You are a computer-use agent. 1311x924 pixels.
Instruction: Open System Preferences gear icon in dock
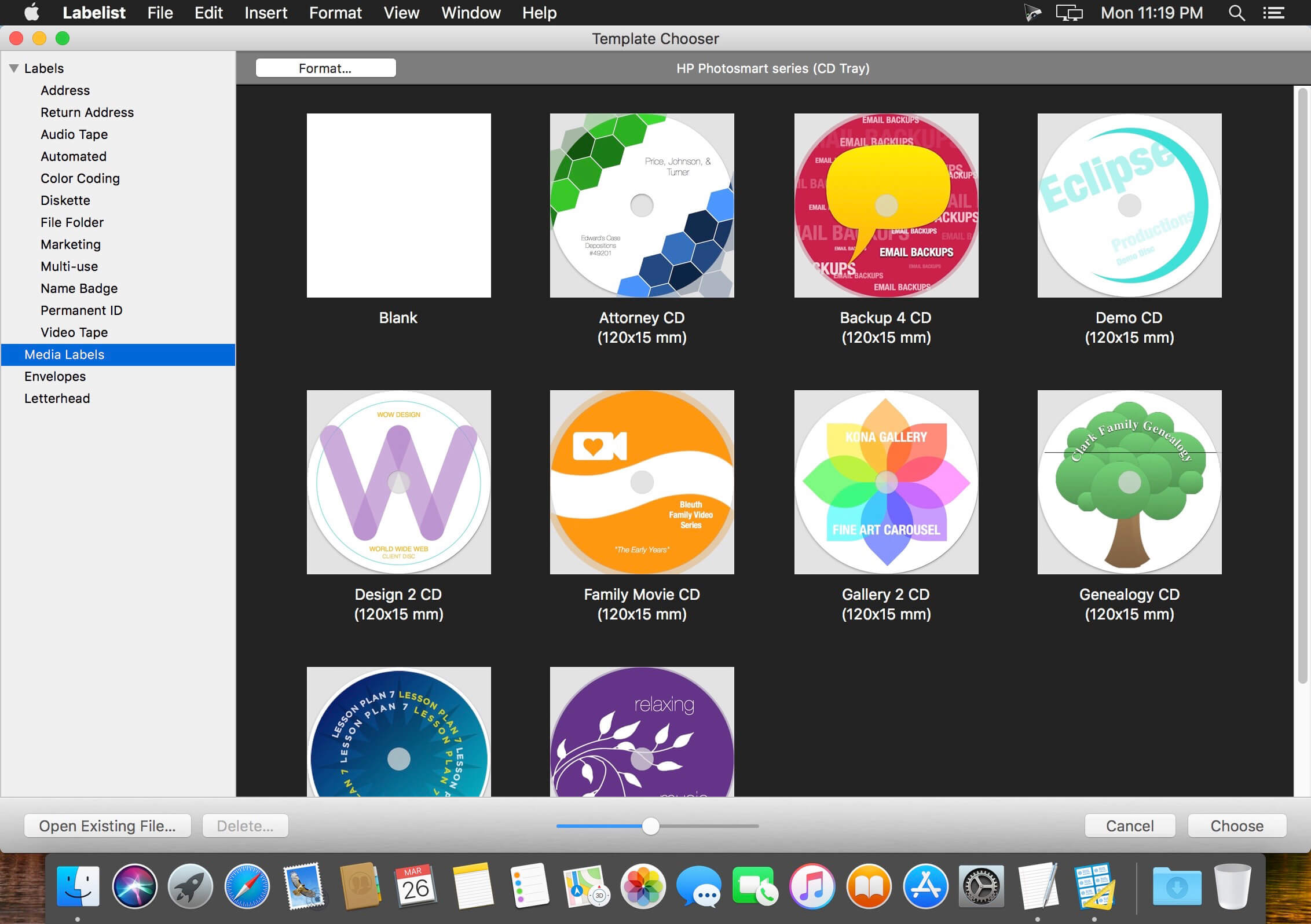[x=981, y=886]
